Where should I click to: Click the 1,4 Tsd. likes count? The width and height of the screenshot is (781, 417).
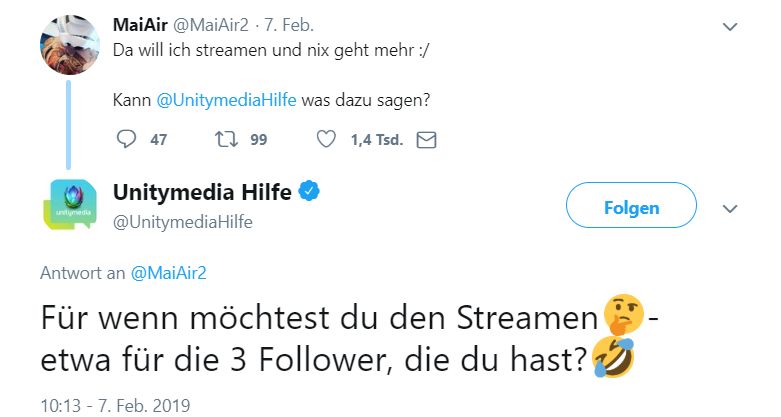[377, 140]
